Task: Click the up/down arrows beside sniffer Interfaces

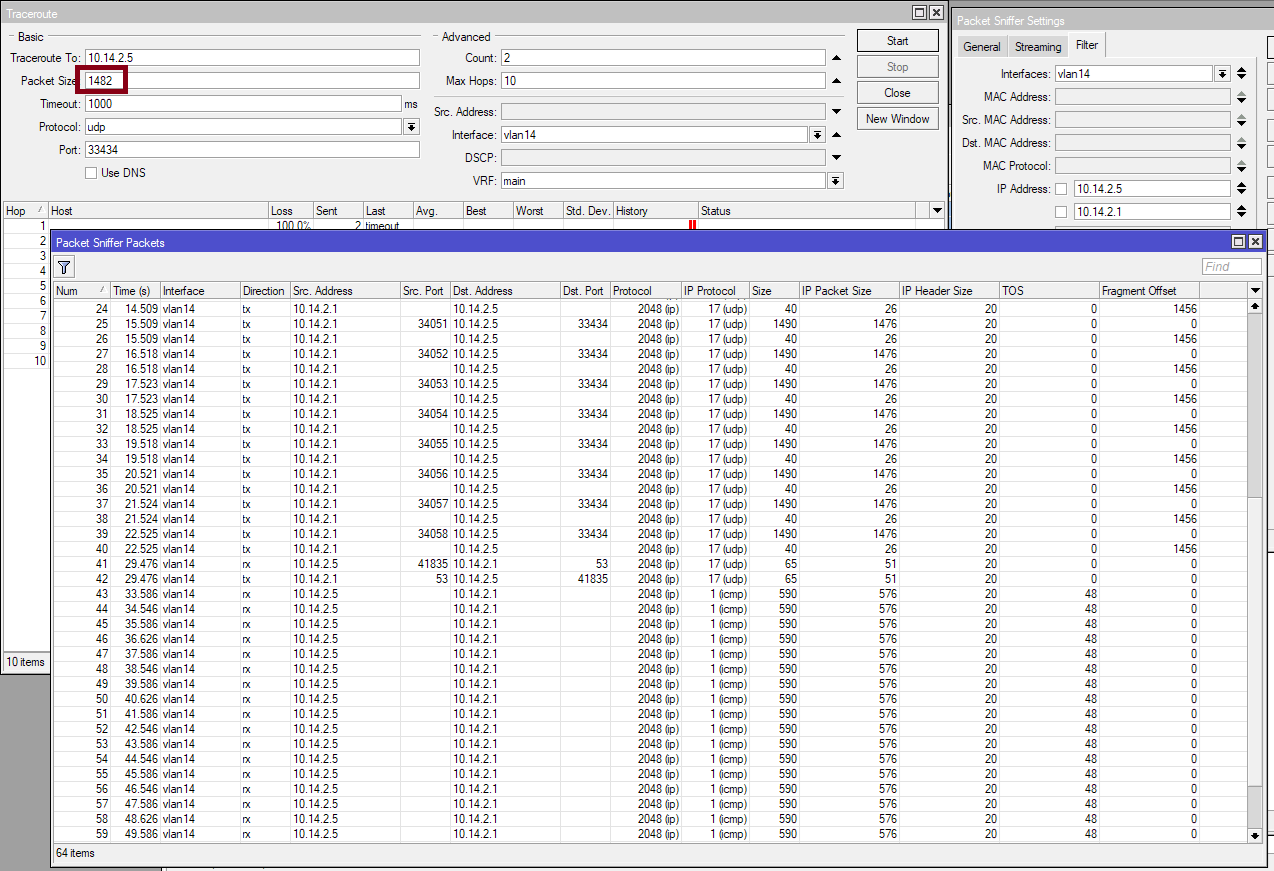Action: 1241,74
